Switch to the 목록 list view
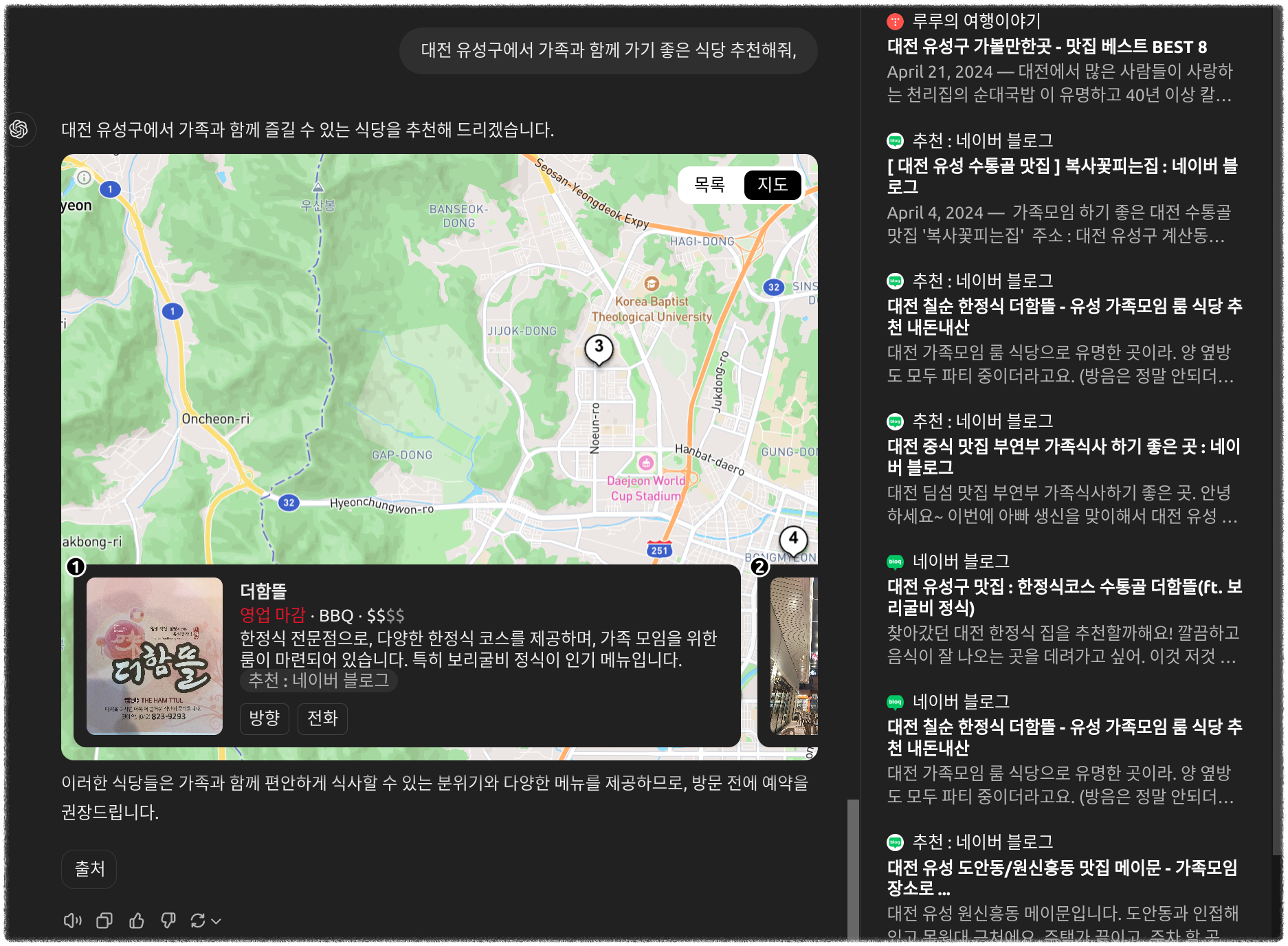 (x=710, y=185)
